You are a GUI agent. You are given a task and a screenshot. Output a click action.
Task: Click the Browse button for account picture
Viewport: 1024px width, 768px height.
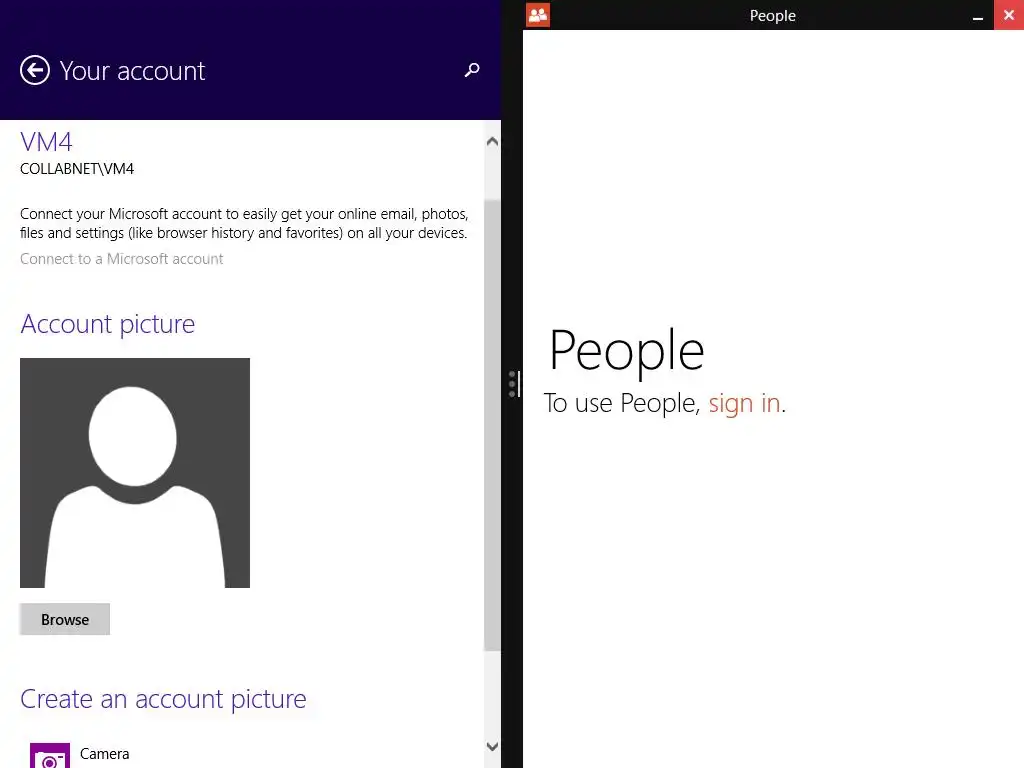65,619
